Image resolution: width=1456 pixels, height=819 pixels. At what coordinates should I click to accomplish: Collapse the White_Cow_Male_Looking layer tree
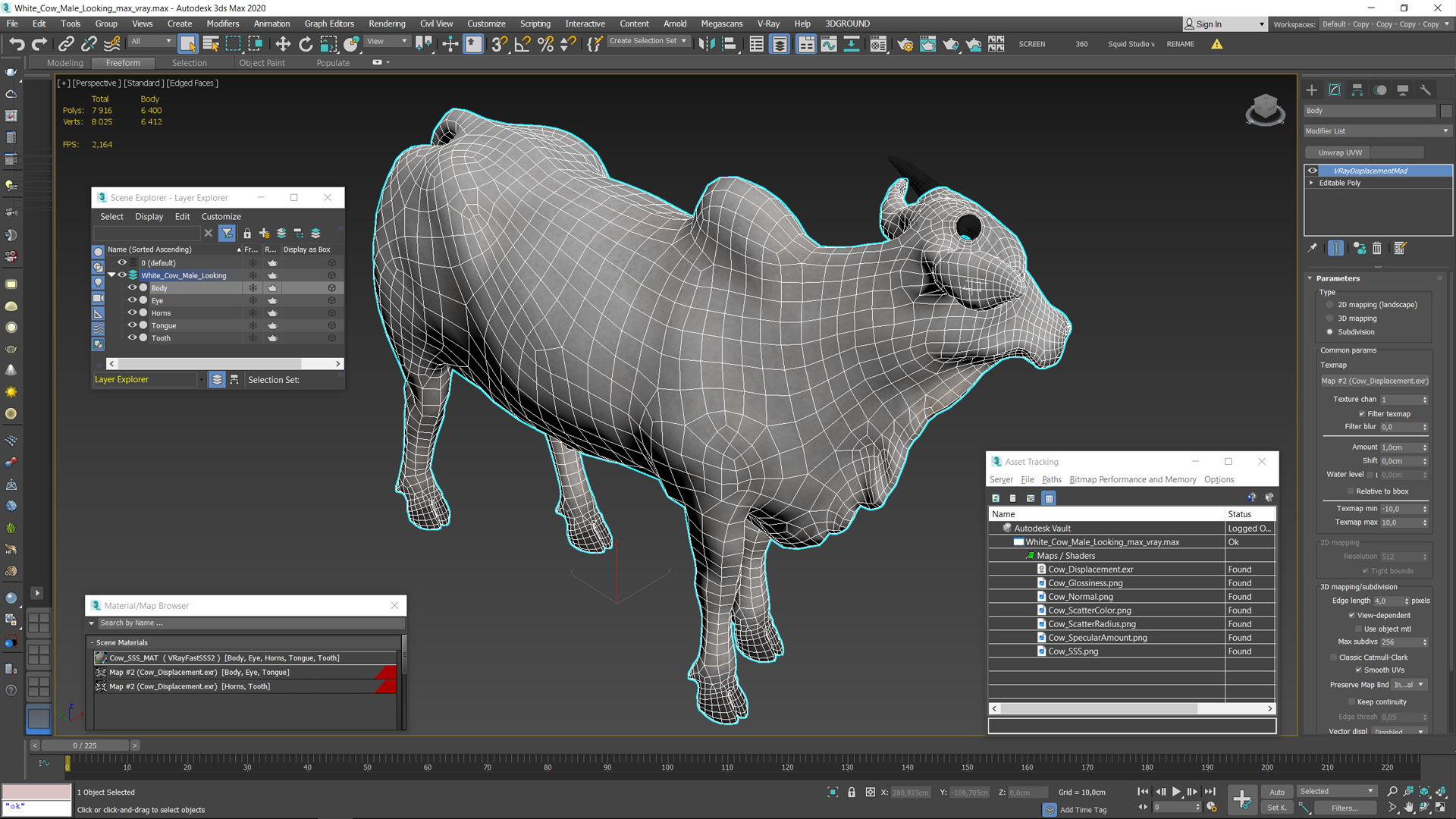(x=111, y=275)
